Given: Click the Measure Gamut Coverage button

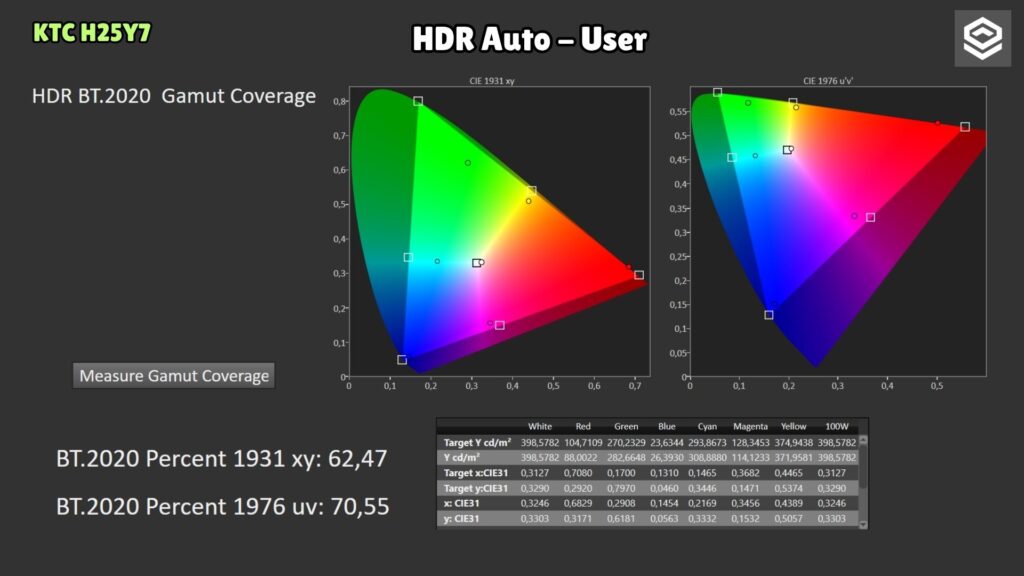Looking at the screenshot, I should tap(174, 376).
